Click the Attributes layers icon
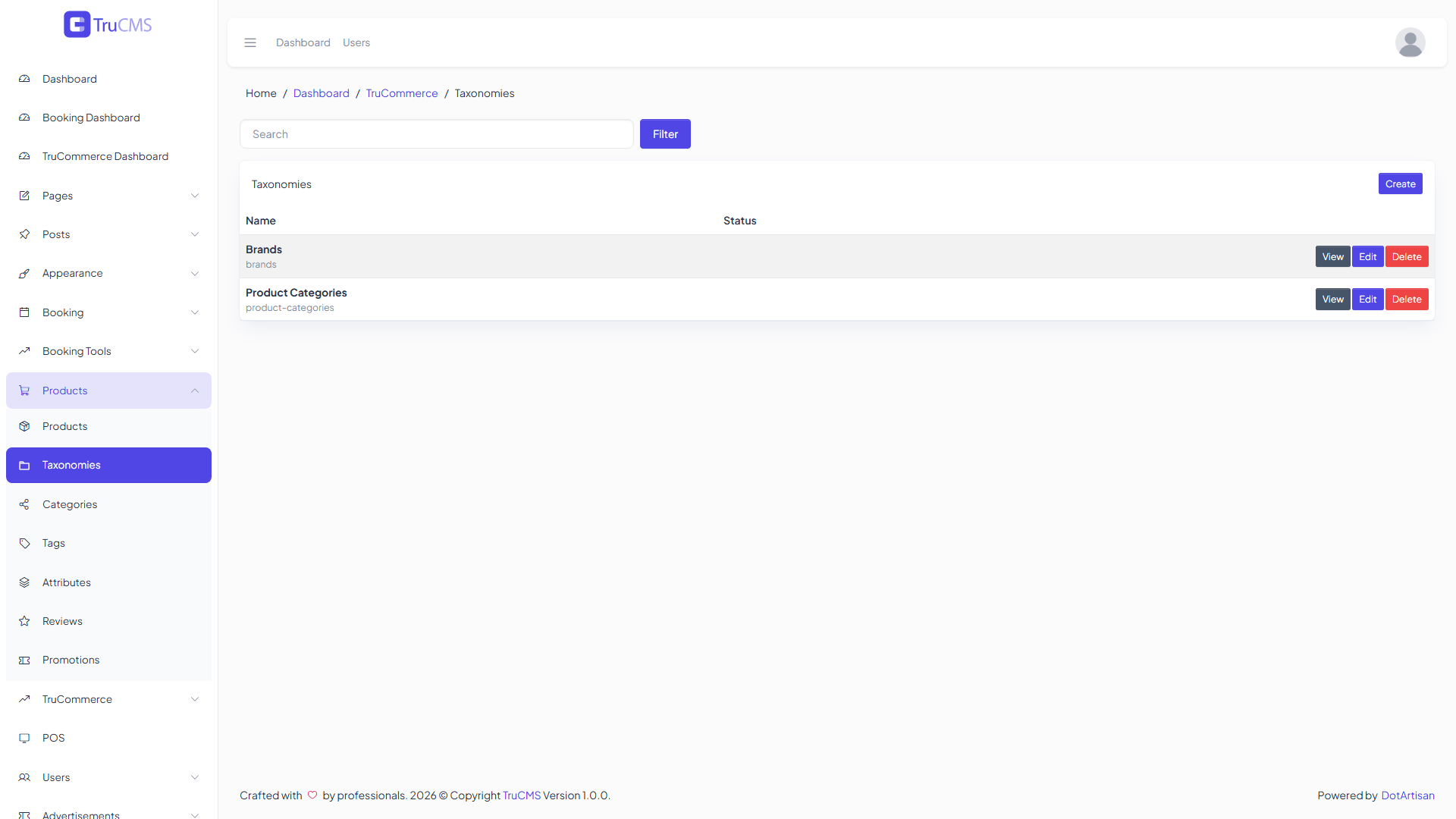 click(24, 582)
